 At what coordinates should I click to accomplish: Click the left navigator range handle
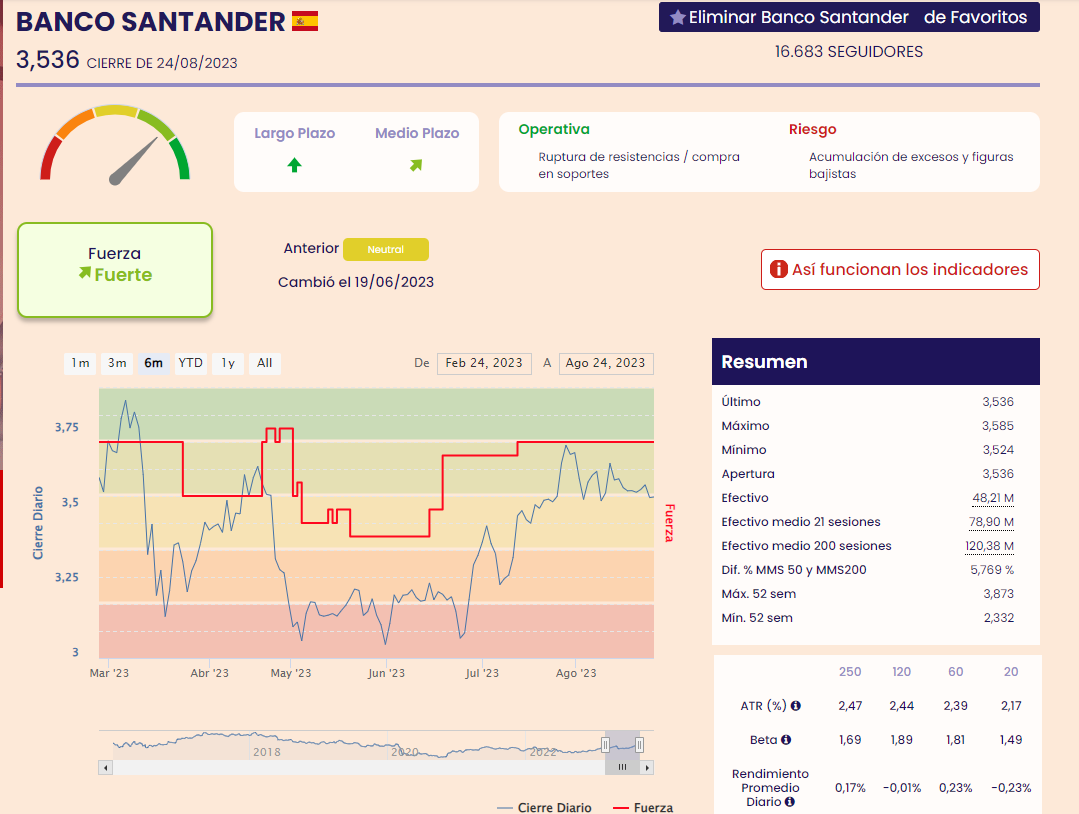pos(606,745)
